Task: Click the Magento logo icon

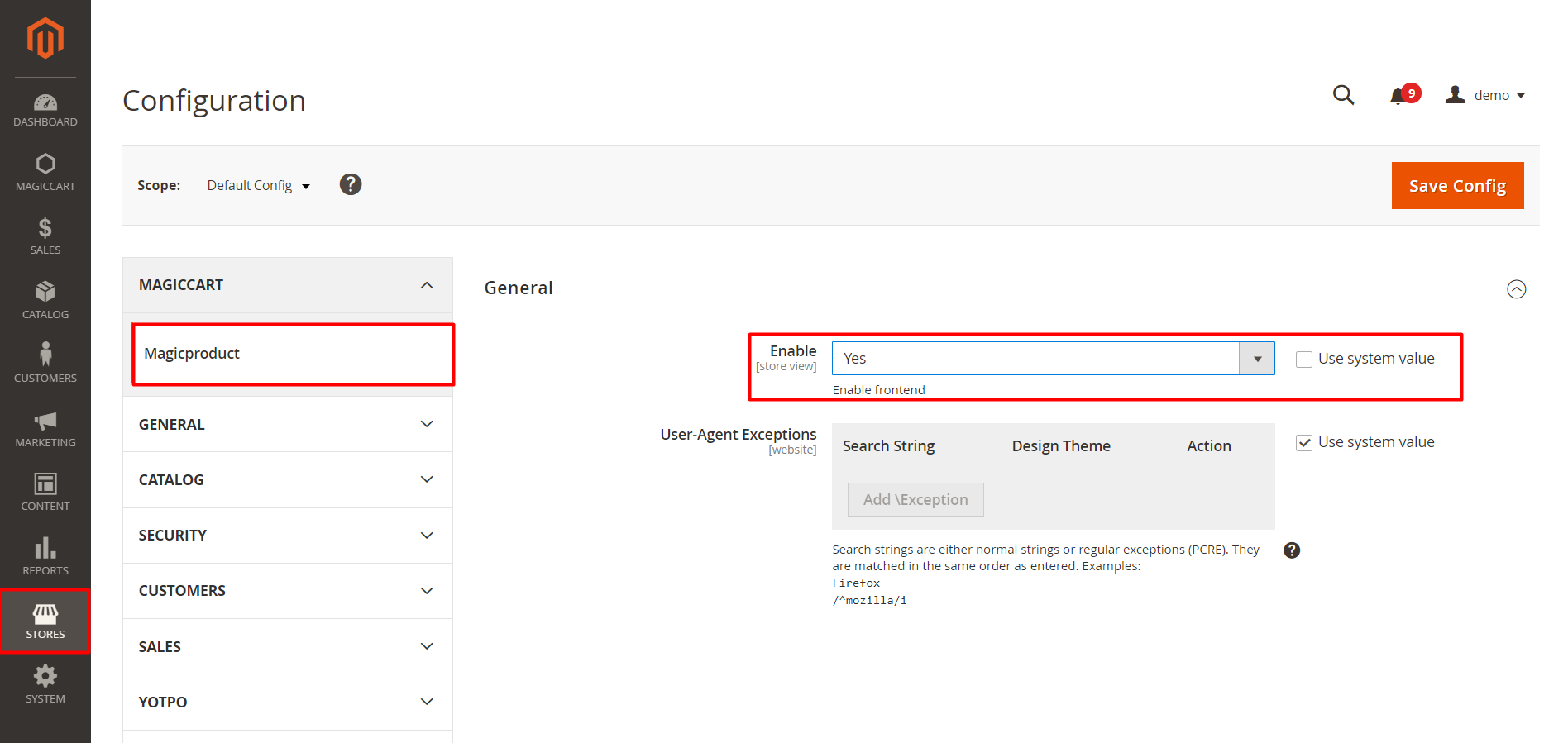Action: [45, 38]
